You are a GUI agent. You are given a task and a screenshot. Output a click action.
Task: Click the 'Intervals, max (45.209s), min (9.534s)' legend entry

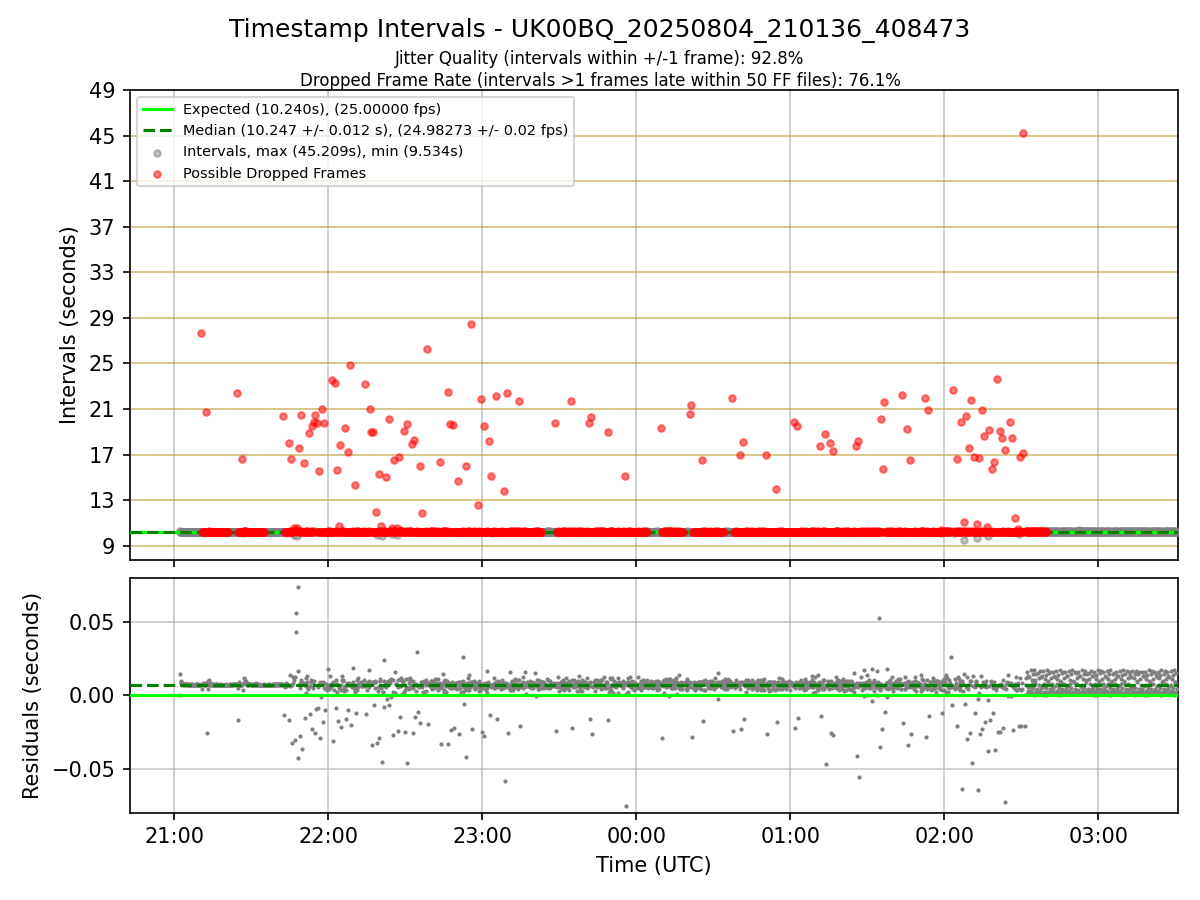pyautogui.click(x=323, y=151)
